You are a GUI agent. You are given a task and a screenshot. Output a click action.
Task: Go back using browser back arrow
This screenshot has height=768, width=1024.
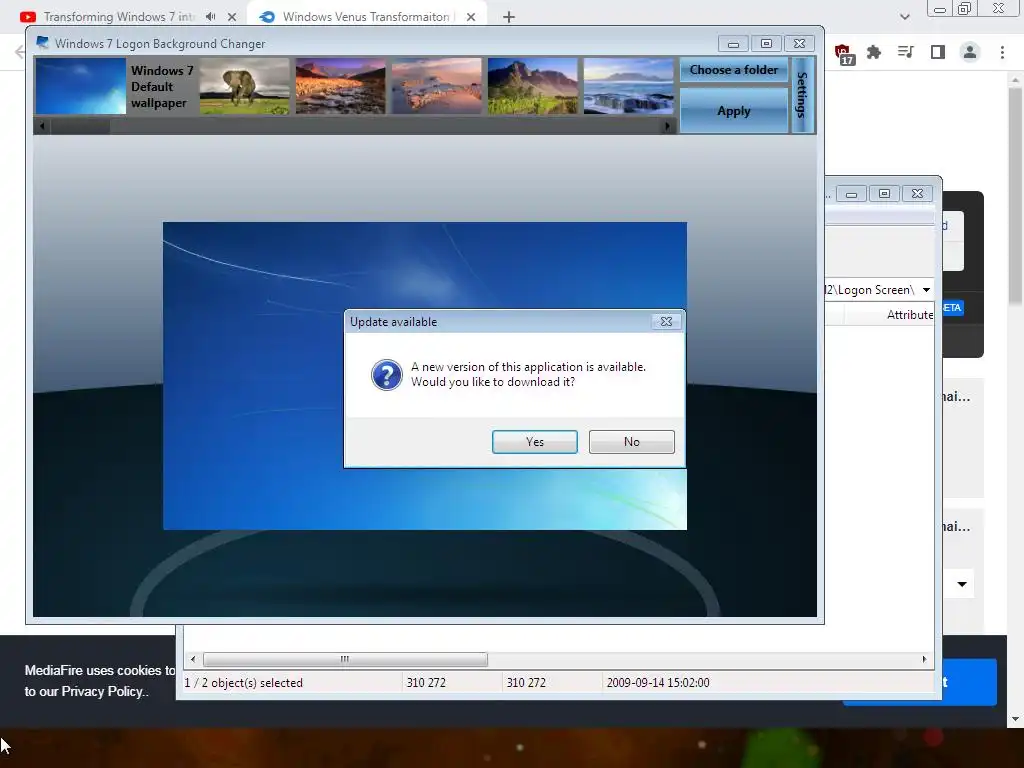(x=20, y=52)
